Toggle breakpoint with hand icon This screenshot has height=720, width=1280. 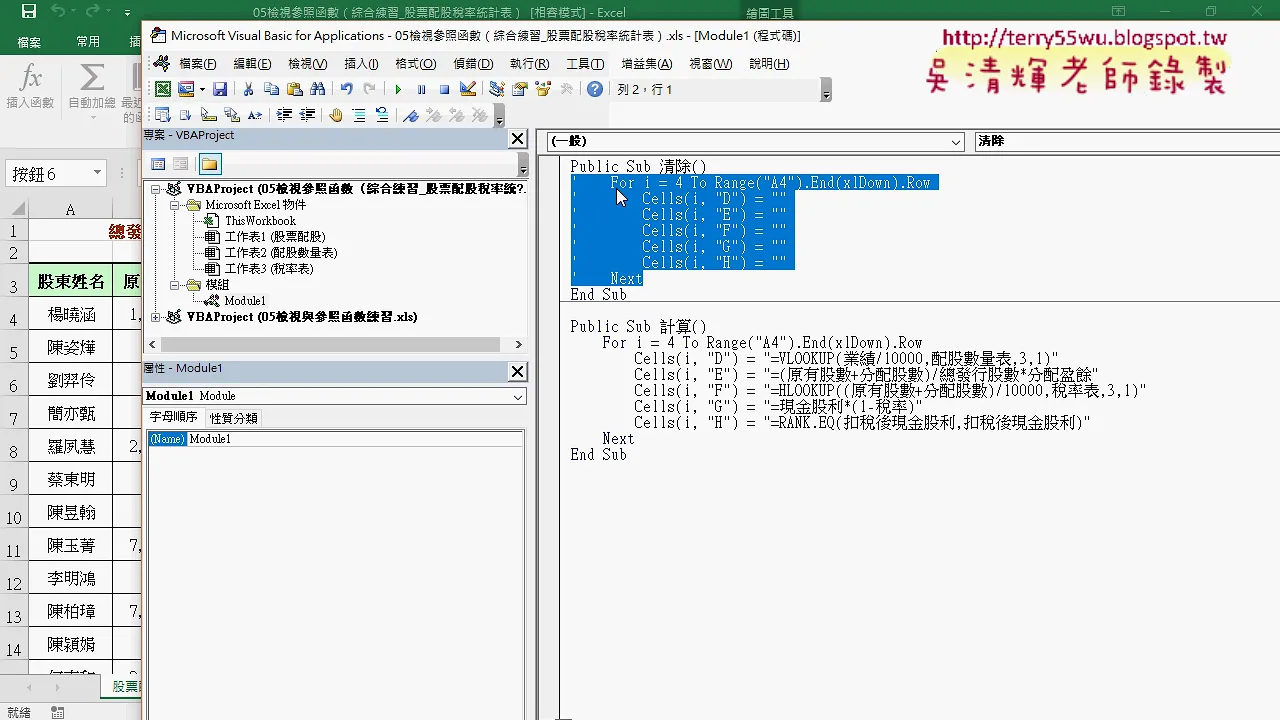pyautogui.click(x=336, y=115)
